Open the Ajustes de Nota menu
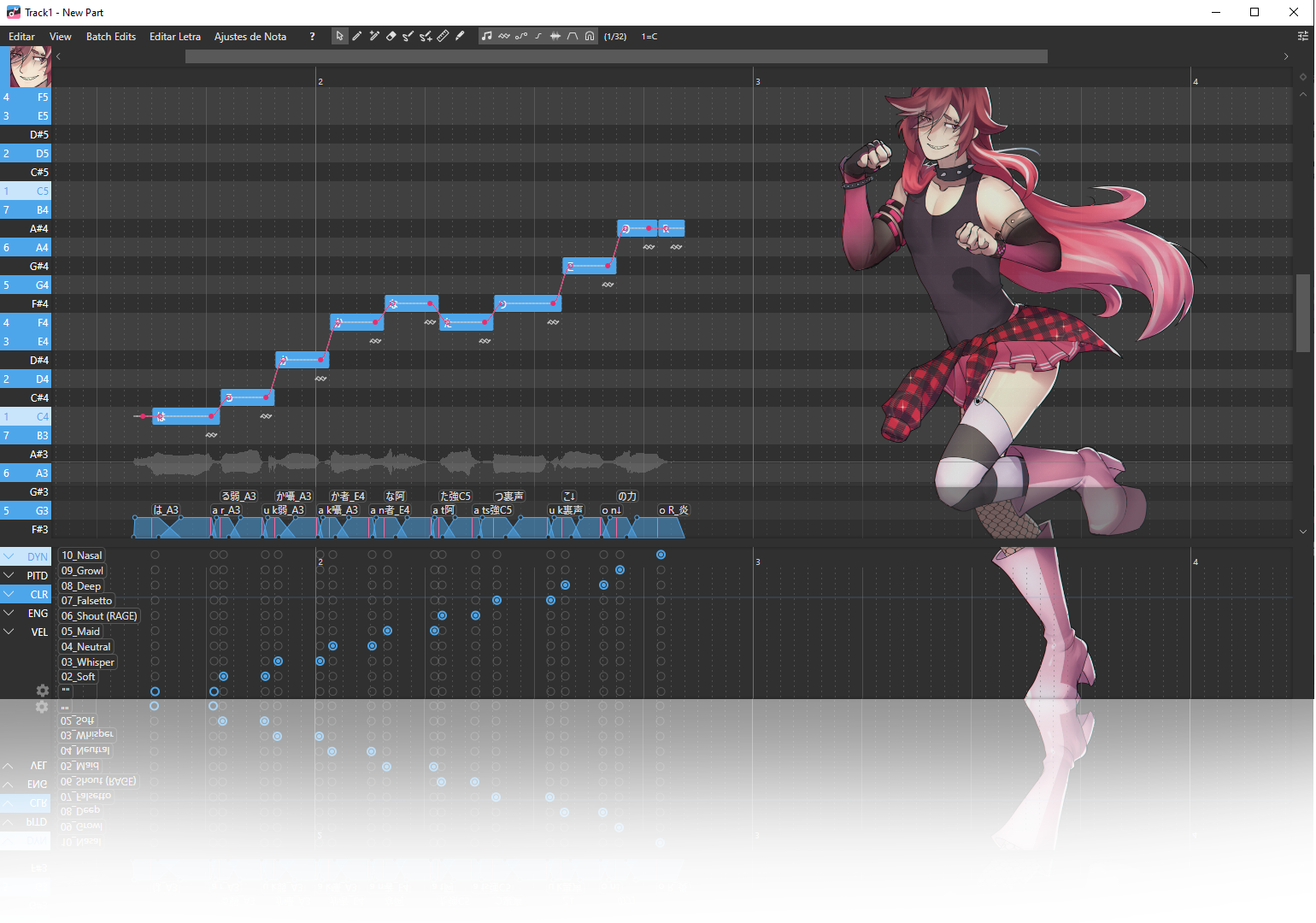 (250, 36)
